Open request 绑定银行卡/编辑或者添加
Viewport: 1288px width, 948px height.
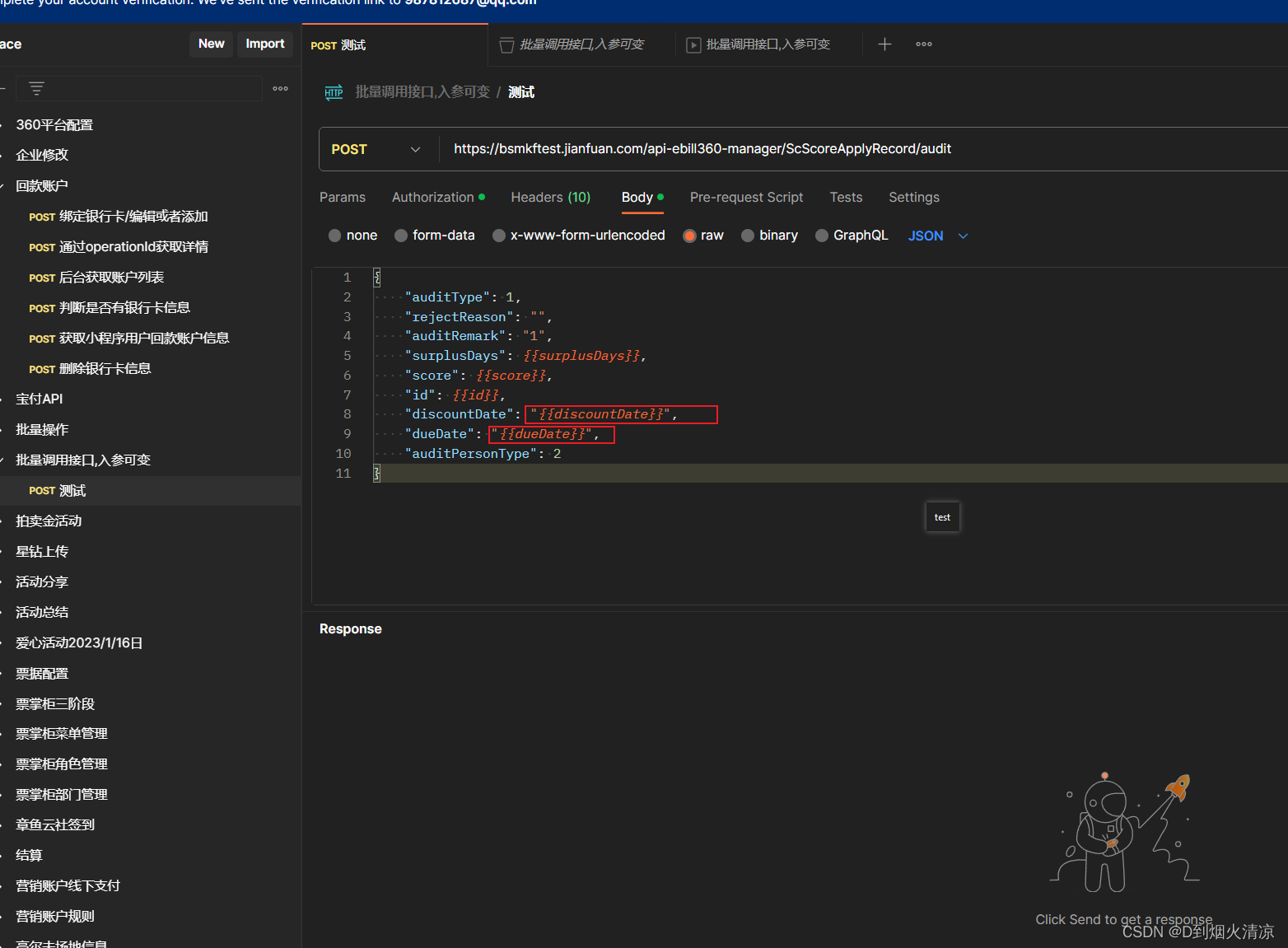pos(133,217)
